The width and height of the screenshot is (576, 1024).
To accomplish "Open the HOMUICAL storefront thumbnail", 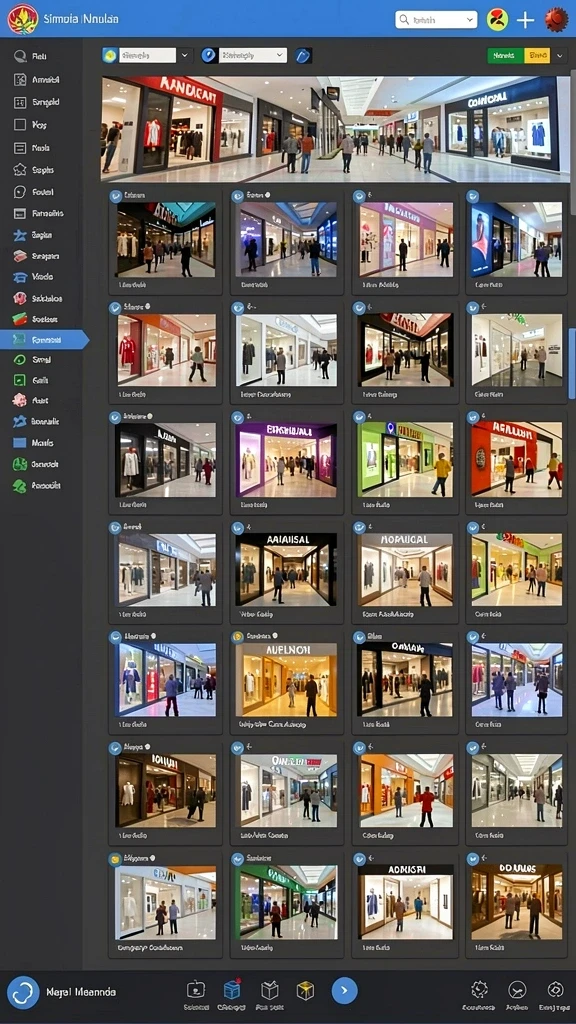I will (x=406, y=569).
